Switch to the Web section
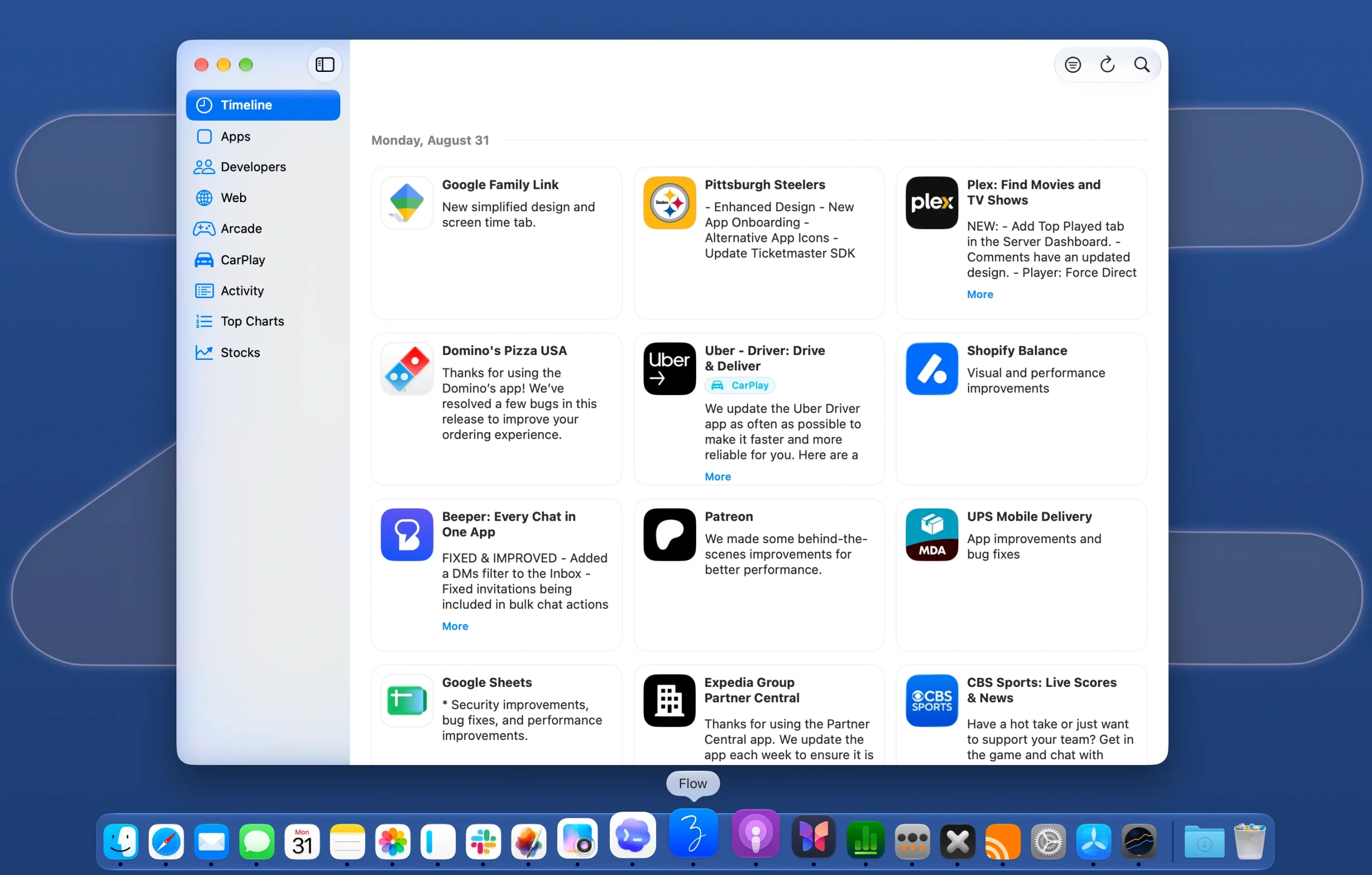The height and width of the screenshot is (875, 1372). click(x=263, y=198)
